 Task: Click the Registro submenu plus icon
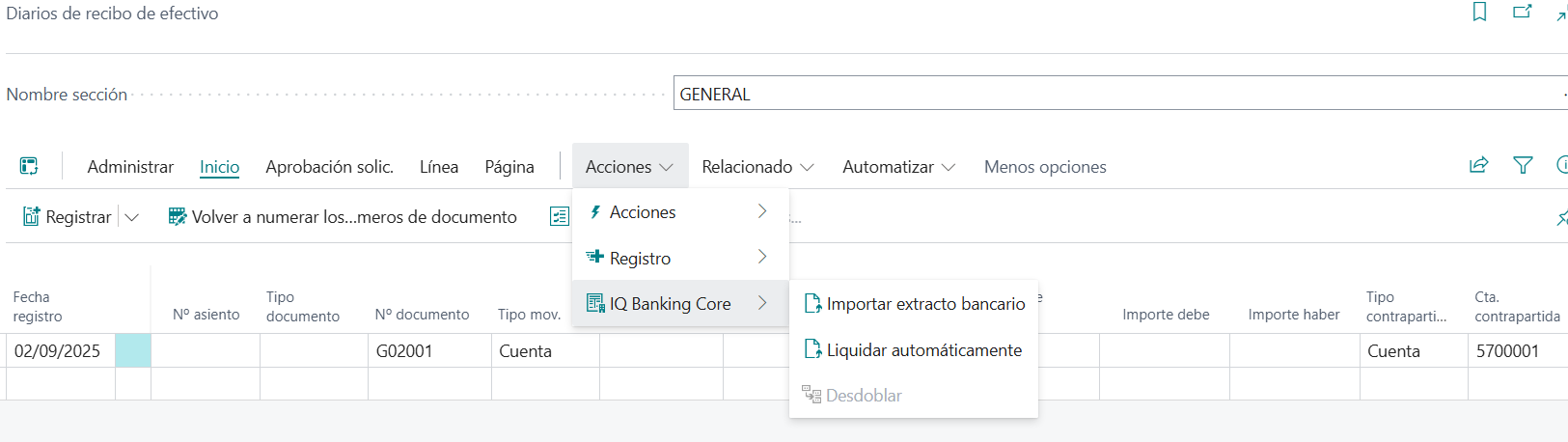pyautogui.click(x=594, y=257)
